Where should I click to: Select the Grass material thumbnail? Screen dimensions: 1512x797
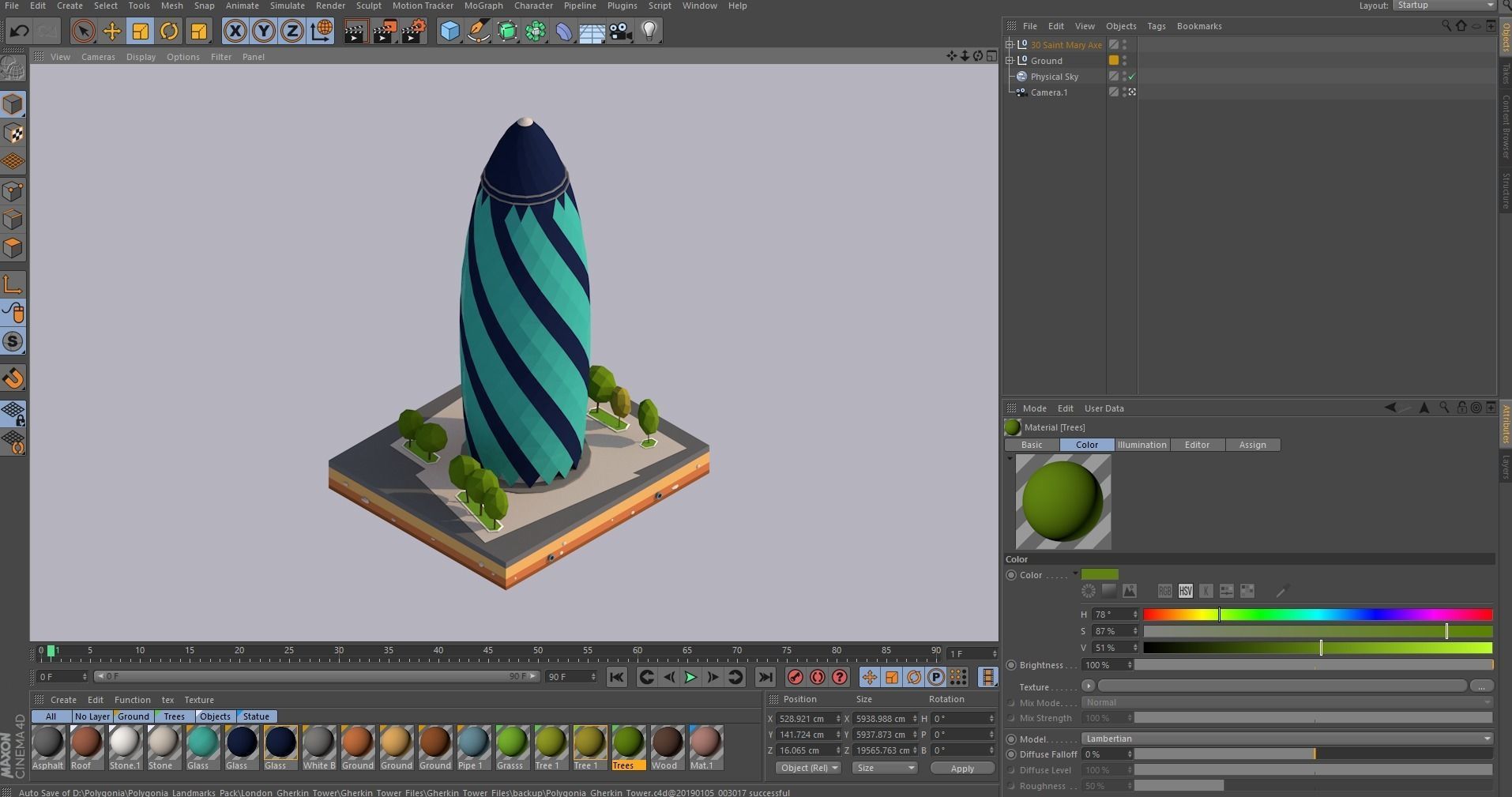[510, 747]
